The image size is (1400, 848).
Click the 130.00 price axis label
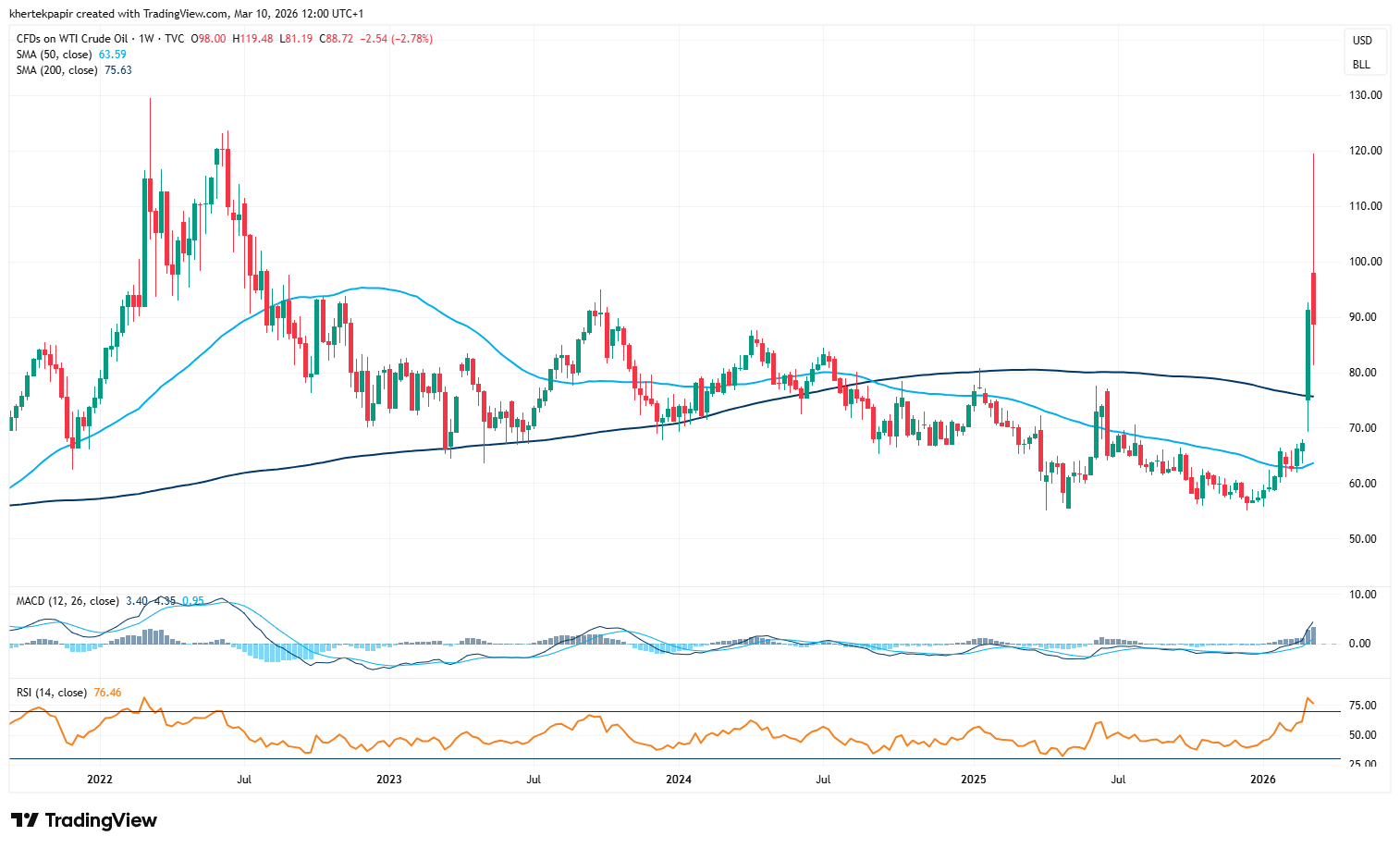coord(1365,95)
